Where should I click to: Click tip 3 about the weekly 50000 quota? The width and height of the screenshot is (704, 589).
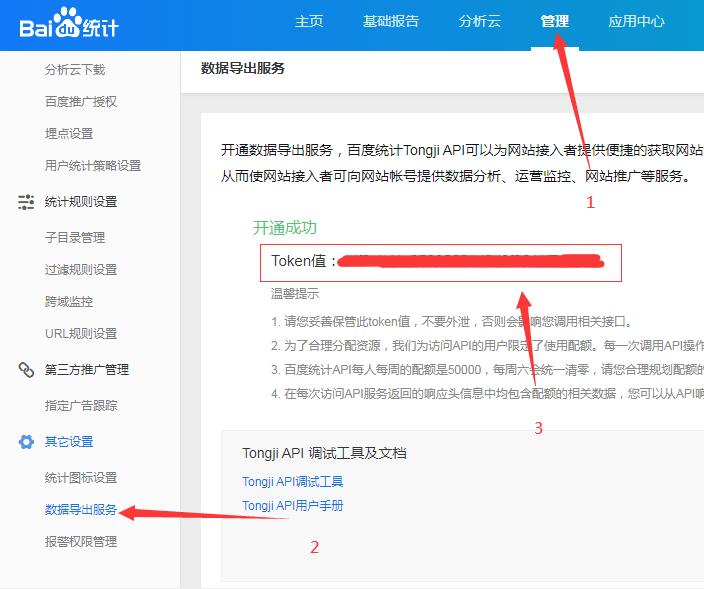click(487, 370)
